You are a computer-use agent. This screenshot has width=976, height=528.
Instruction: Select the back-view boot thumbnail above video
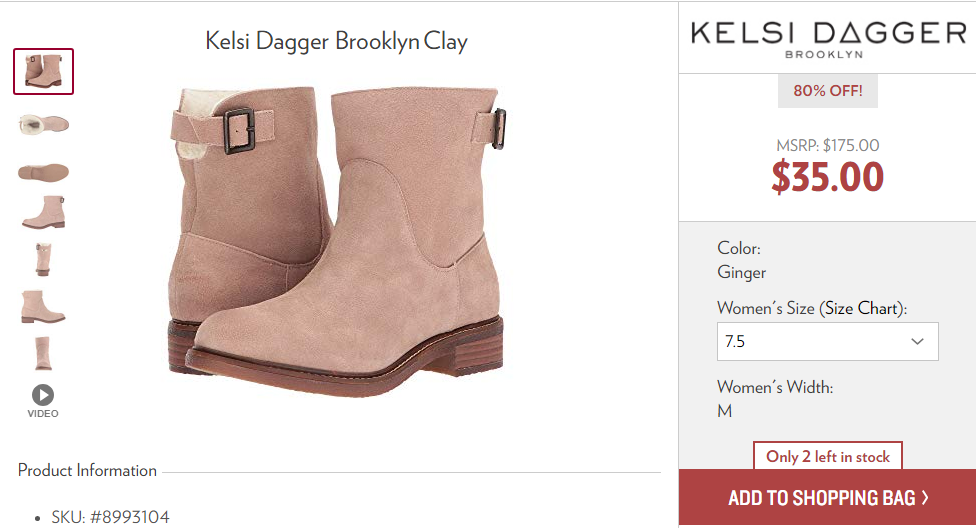[x=43, y=353]
